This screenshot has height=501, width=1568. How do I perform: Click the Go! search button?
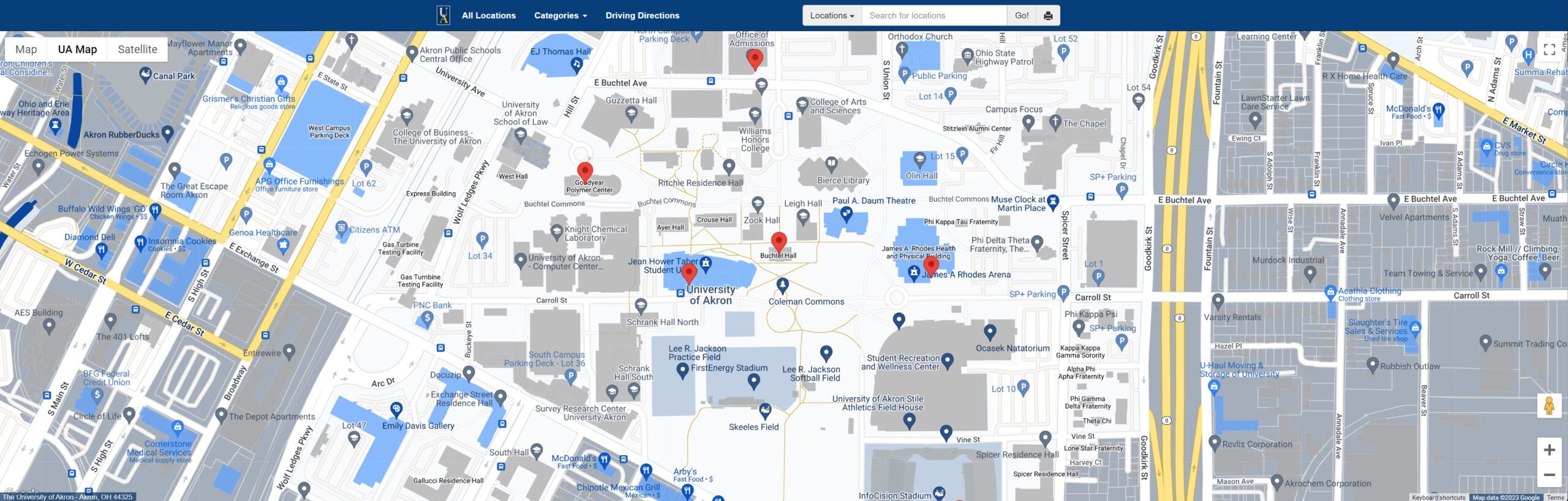coord(1022,15)
